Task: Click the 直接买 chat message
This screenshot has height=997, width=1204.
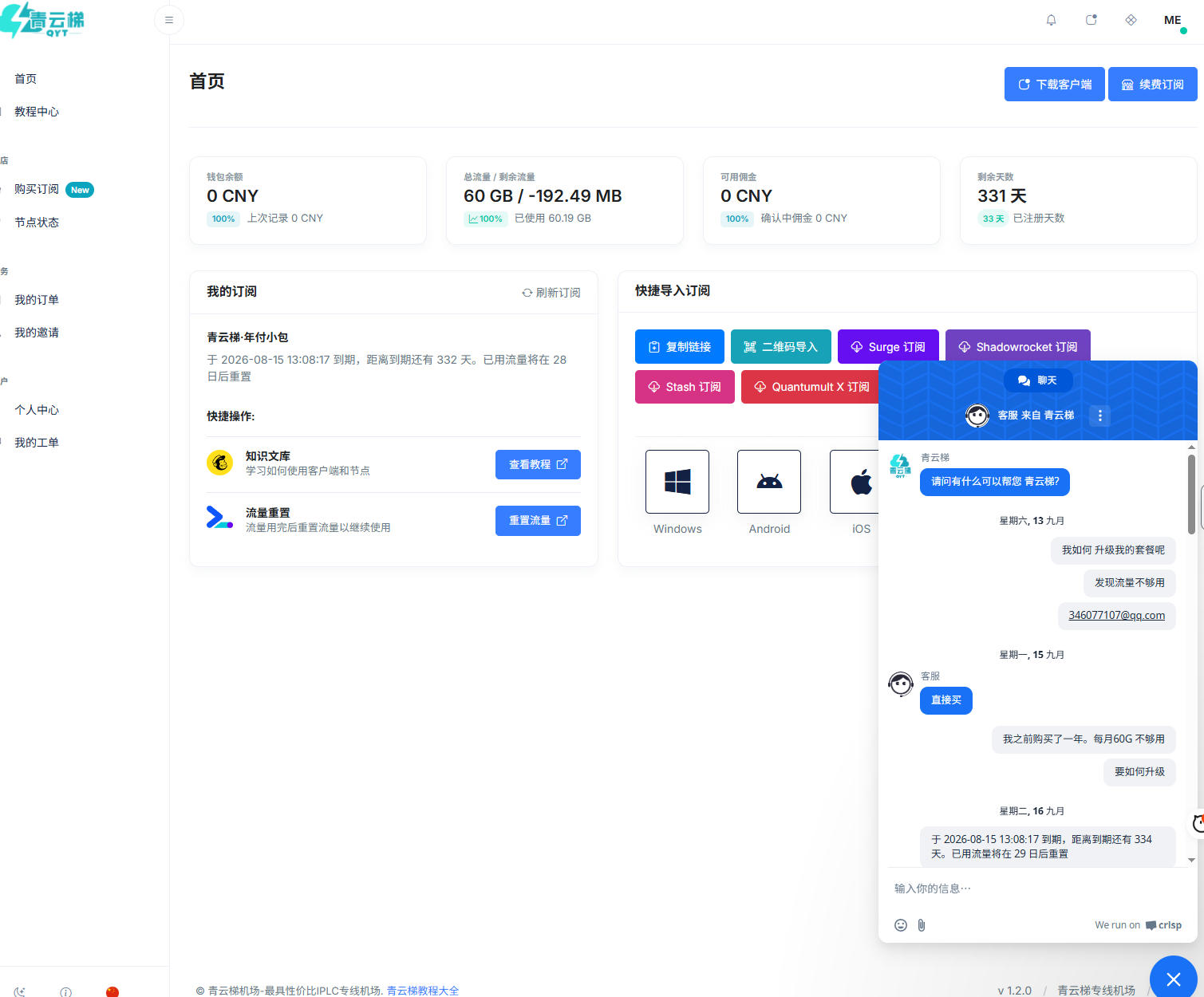Action: (946, 700)
